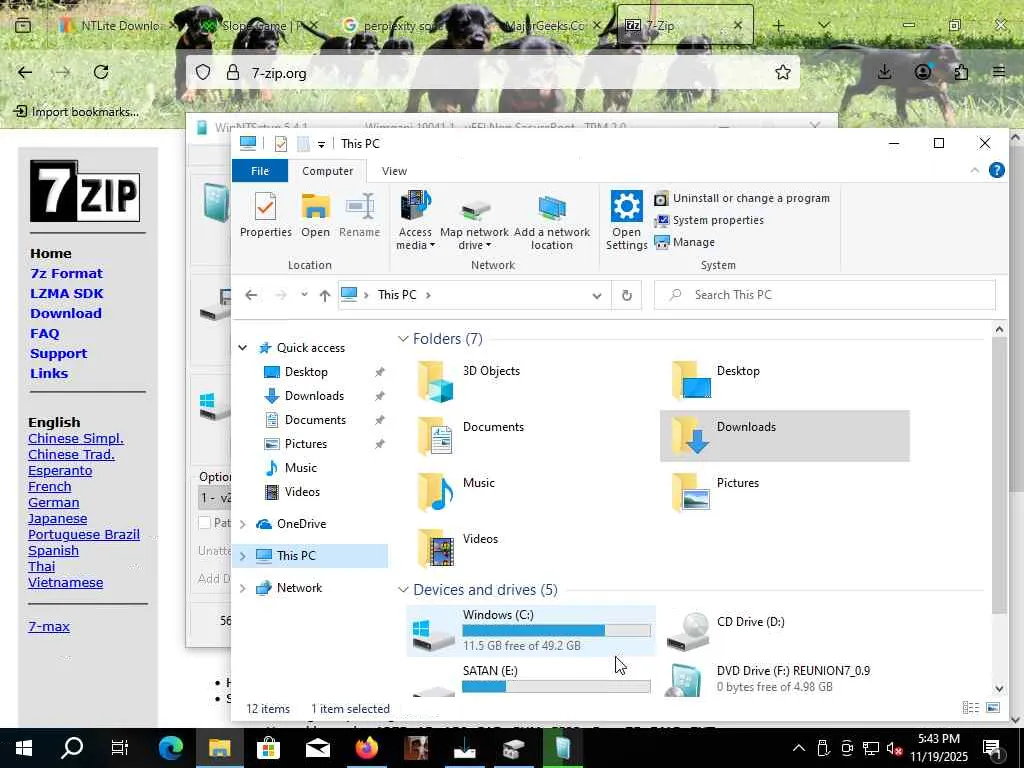The image size is (1024, 768).
Task: Open Firefox application menu
Action: point(999,72)
